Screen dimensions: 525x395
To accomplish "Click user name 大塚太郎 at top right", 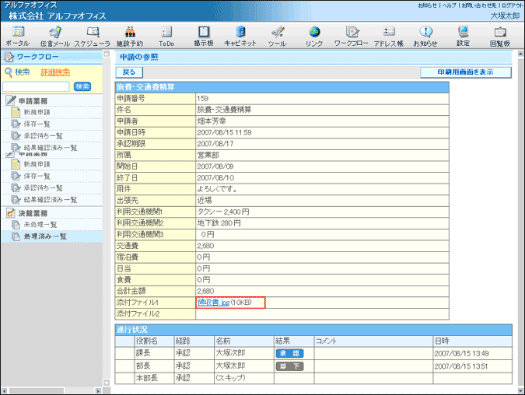I will click(505, 16).
